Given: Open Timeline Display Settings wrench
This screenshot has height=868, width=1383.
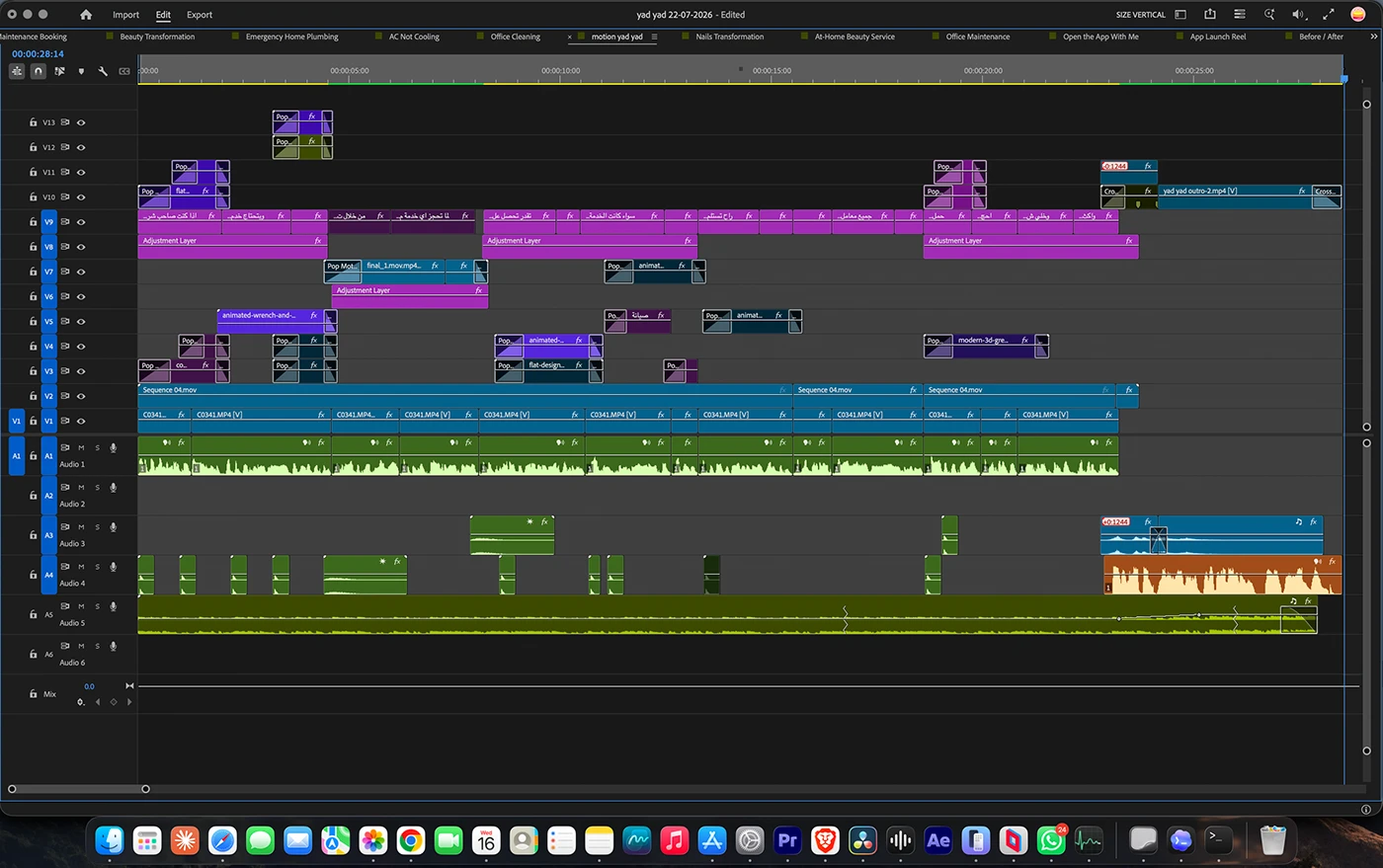Looking at the screenshot, I should (103, 71).
